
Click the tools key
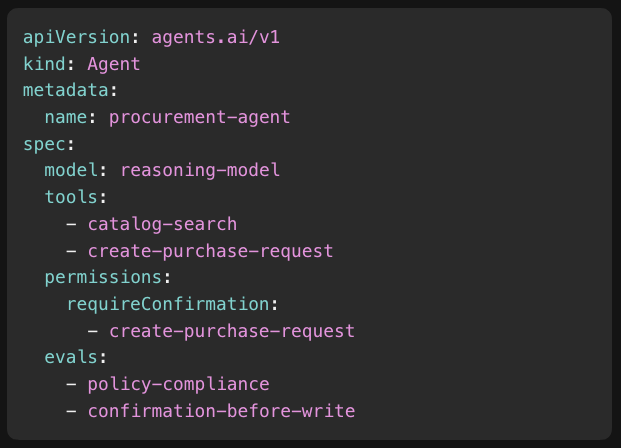[71, 197]
